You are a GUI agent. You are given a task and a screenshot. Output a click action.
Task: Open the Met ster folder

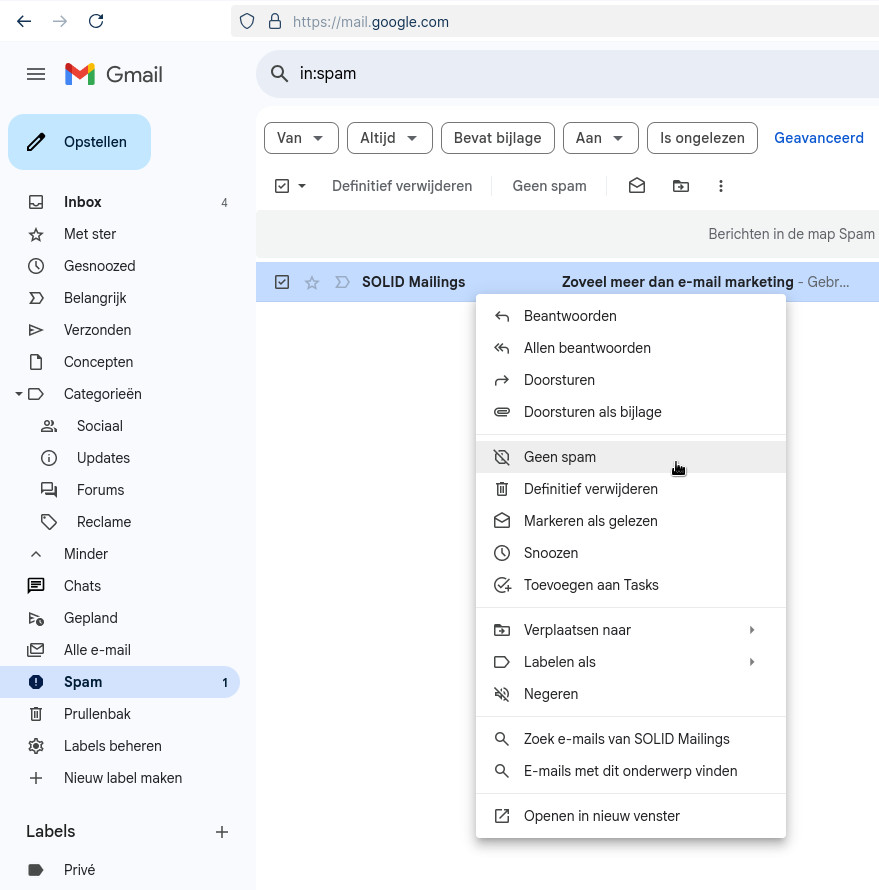(x=120, y=234)
